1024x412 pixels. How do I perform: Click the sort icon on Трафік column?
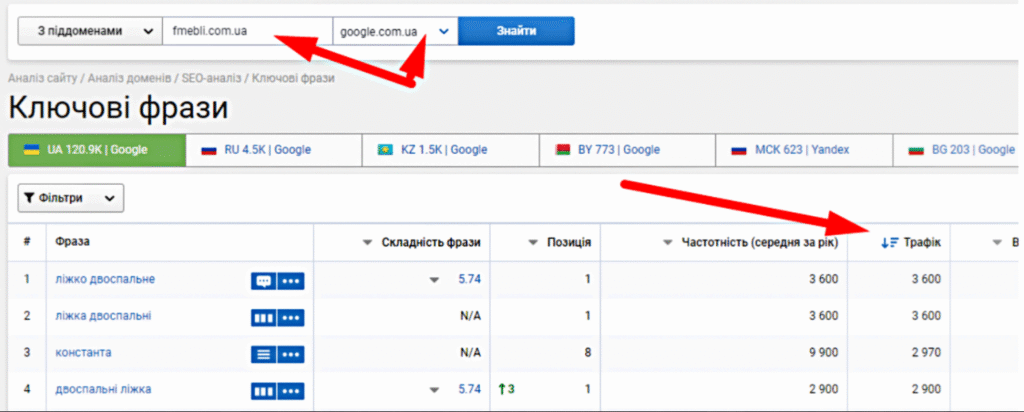tap(887, 242)
